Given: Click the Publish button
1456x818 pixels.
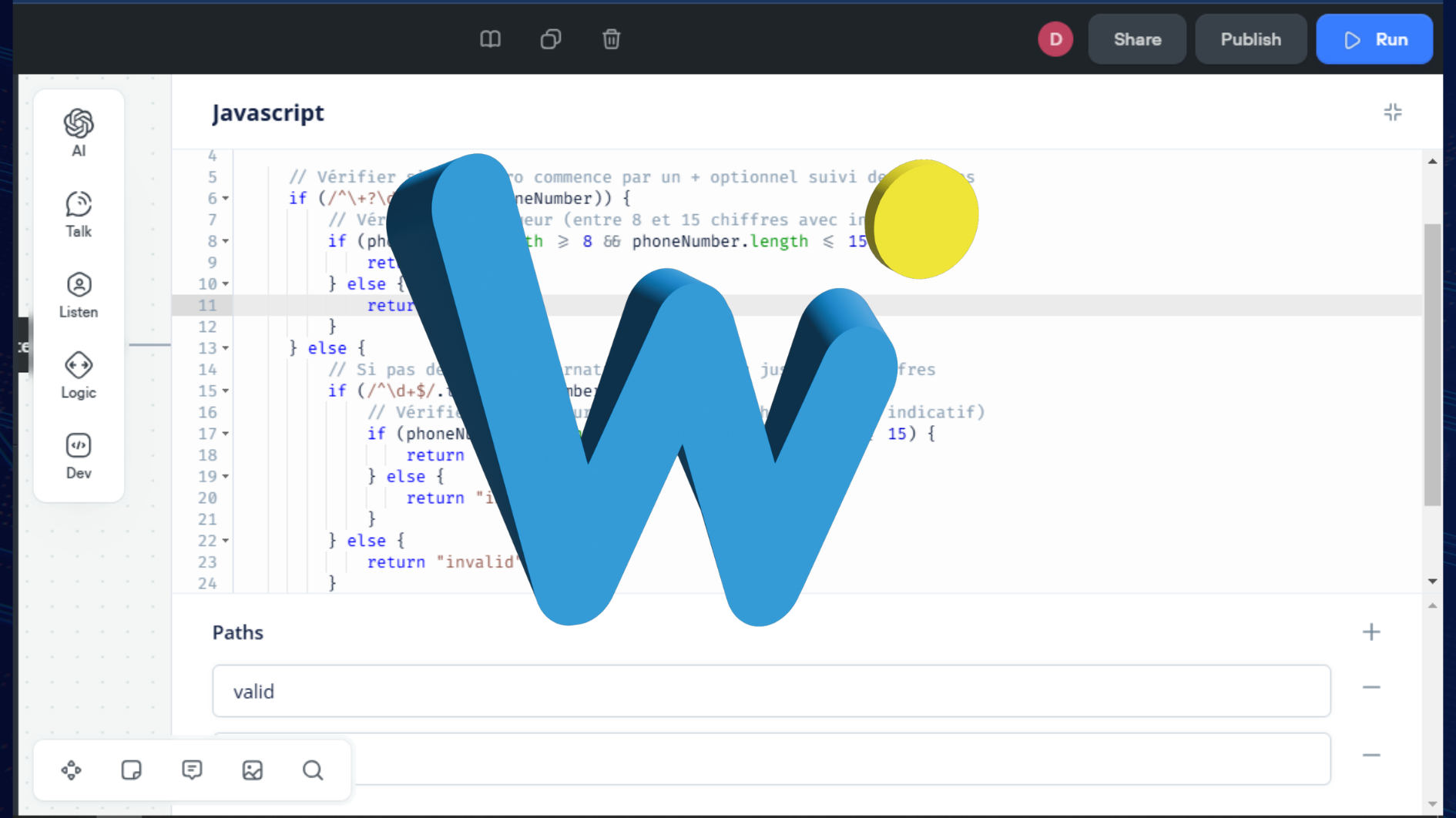Looking at the screenshot, I should 1250,39.
